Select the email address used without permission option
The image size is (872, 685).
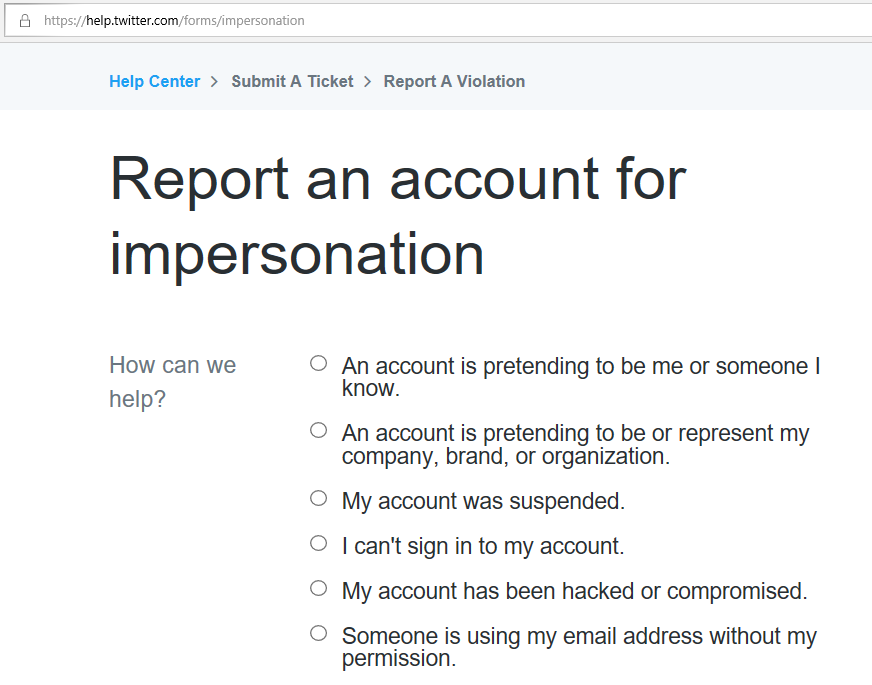(317, 632)
